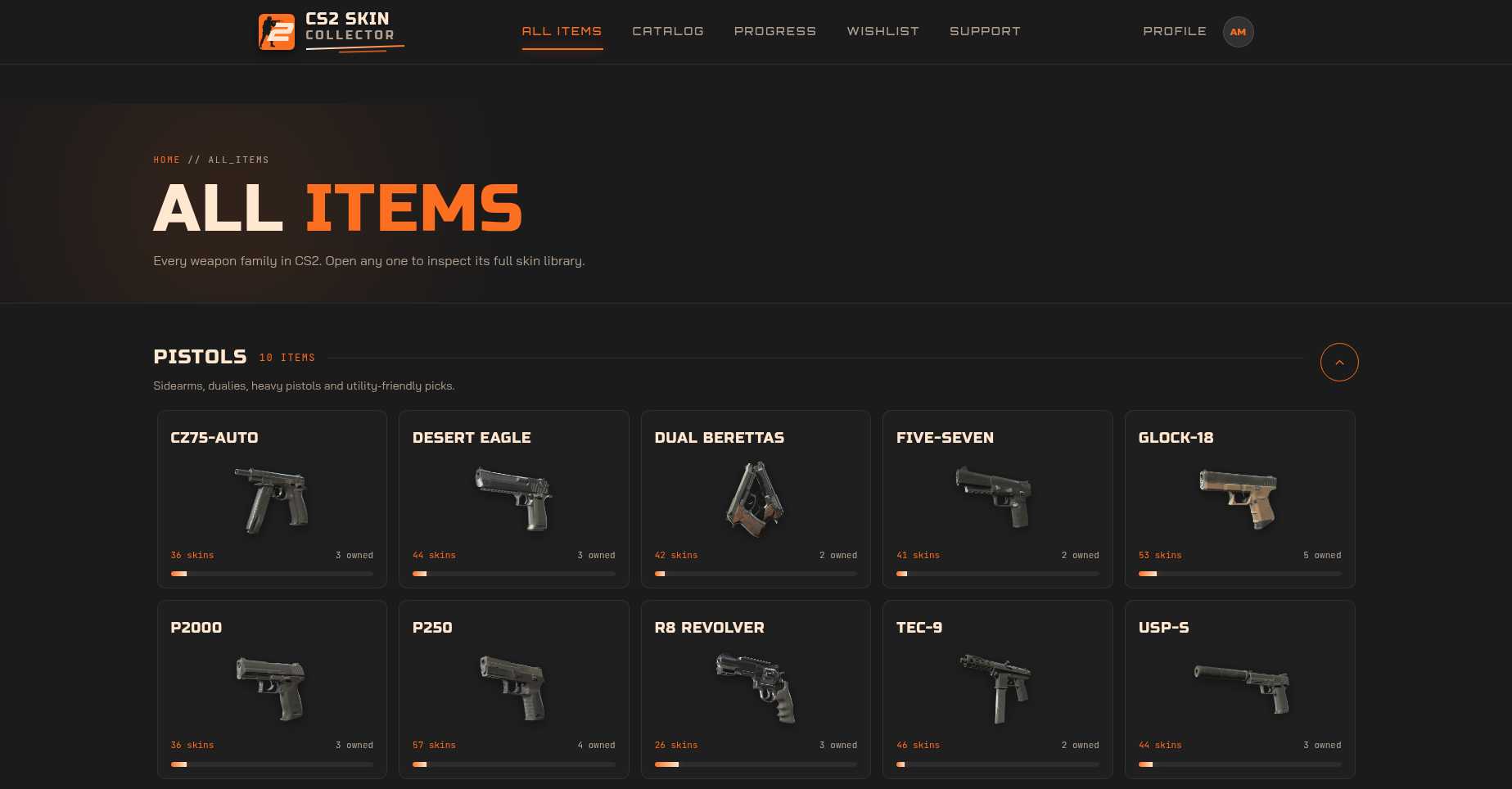Click the CZ75-Auto progress bar

point(272,574)
